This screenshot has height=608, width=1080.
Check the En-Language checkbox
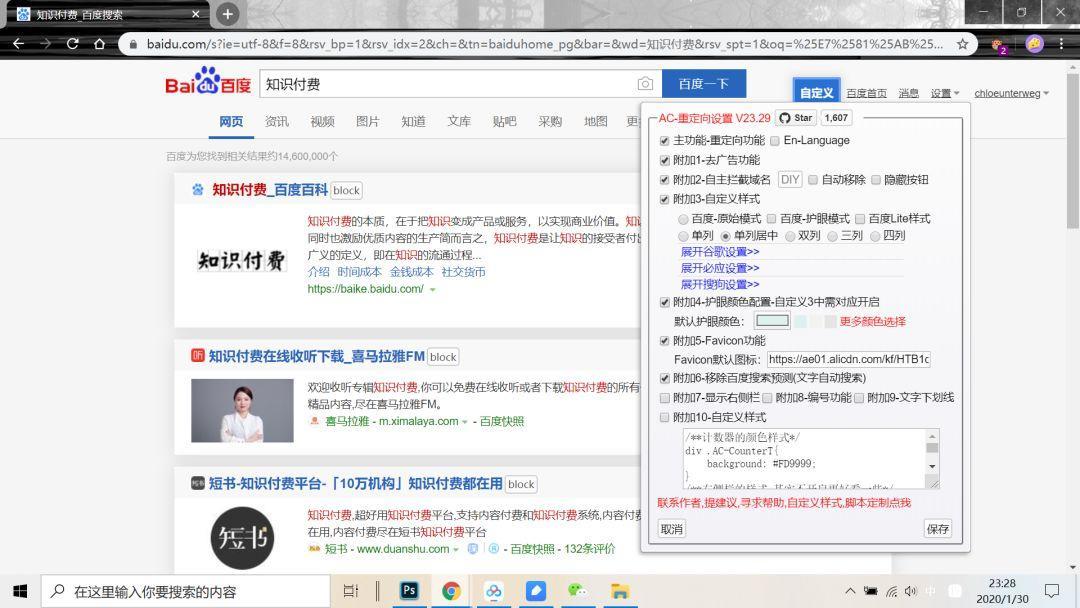773,140
